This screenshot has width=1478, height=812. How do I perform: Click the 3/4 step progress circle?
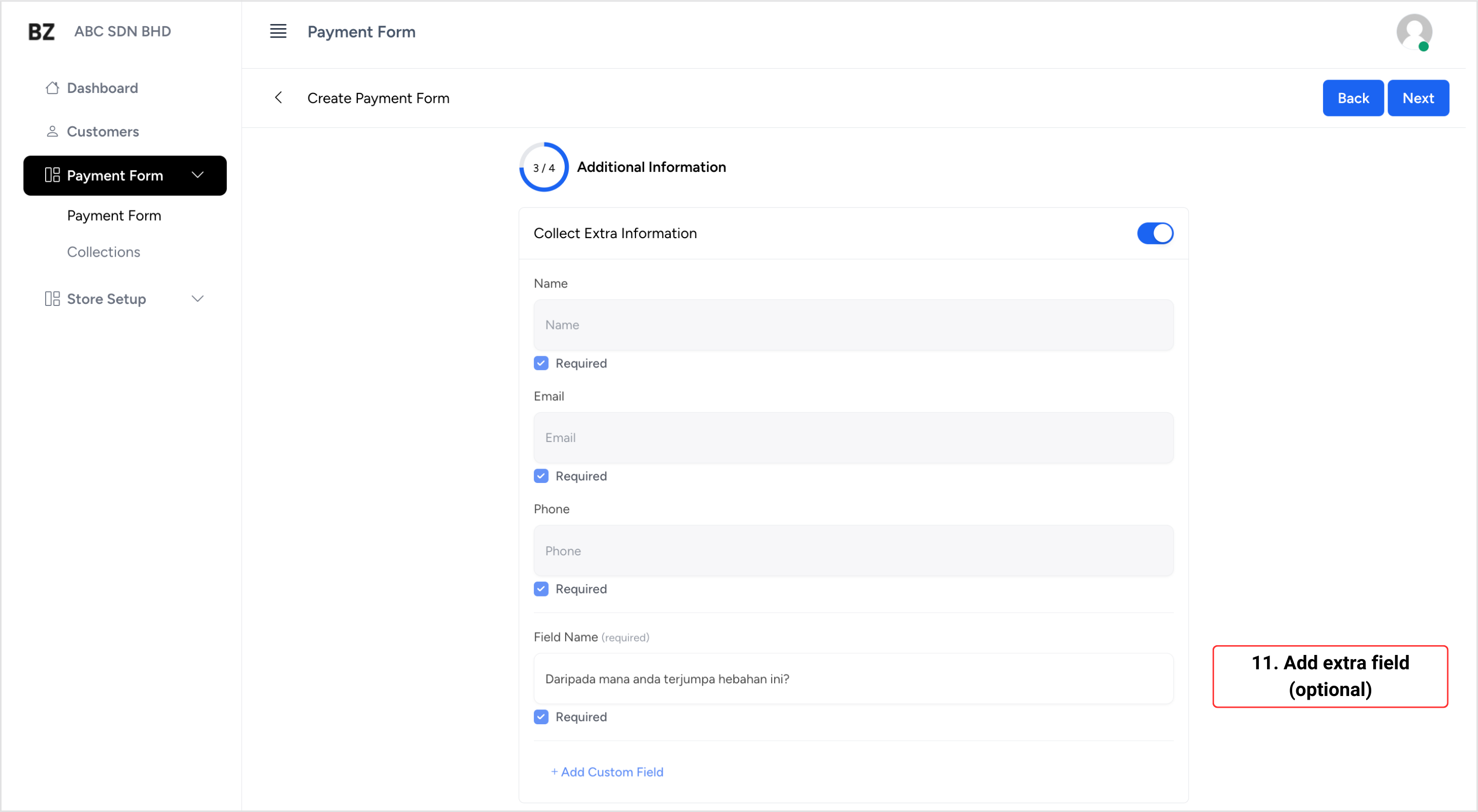pos(543,167)
